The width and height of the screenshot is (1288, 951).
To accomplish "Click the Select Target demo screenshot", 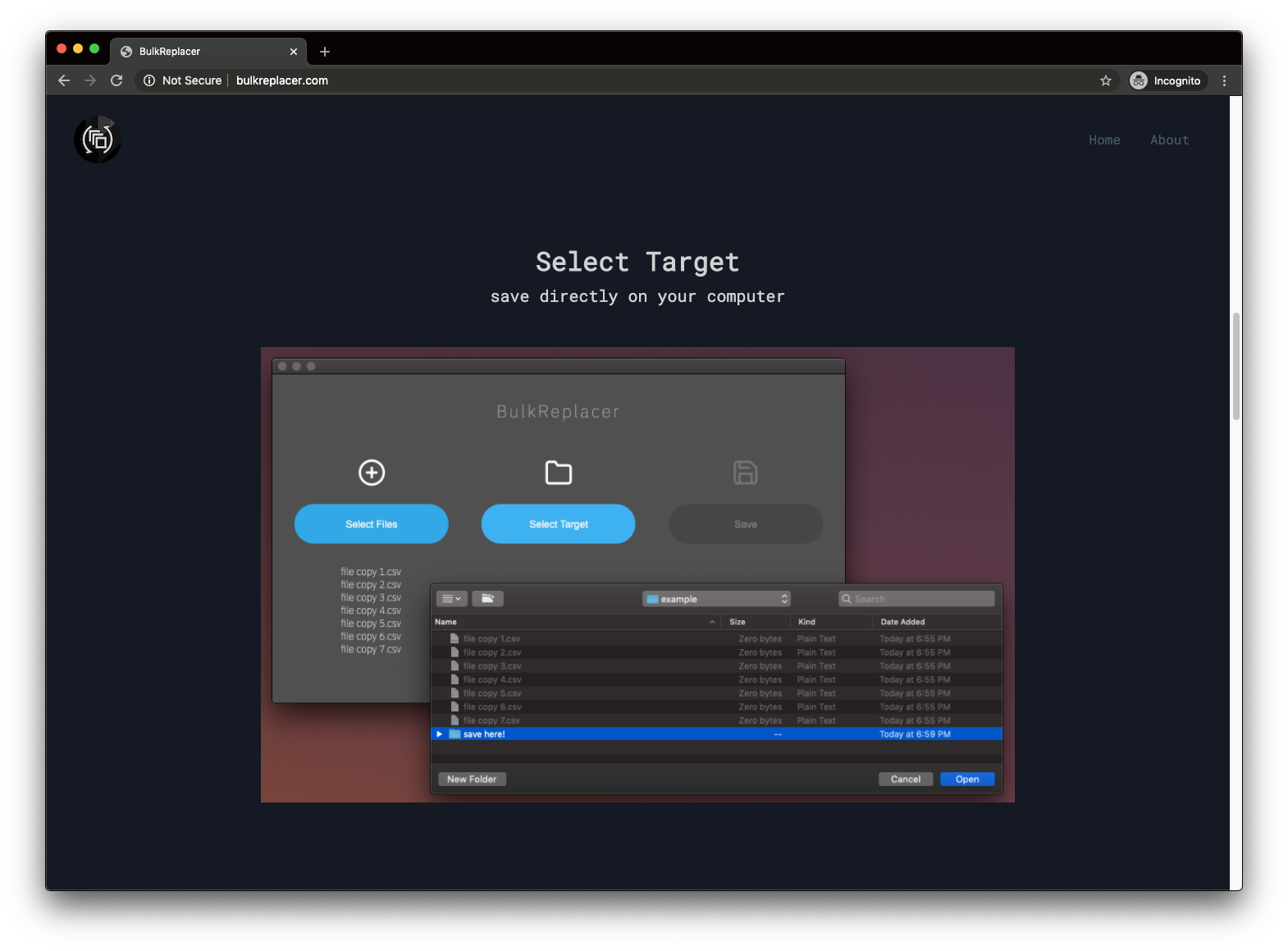I will (637, 574).
